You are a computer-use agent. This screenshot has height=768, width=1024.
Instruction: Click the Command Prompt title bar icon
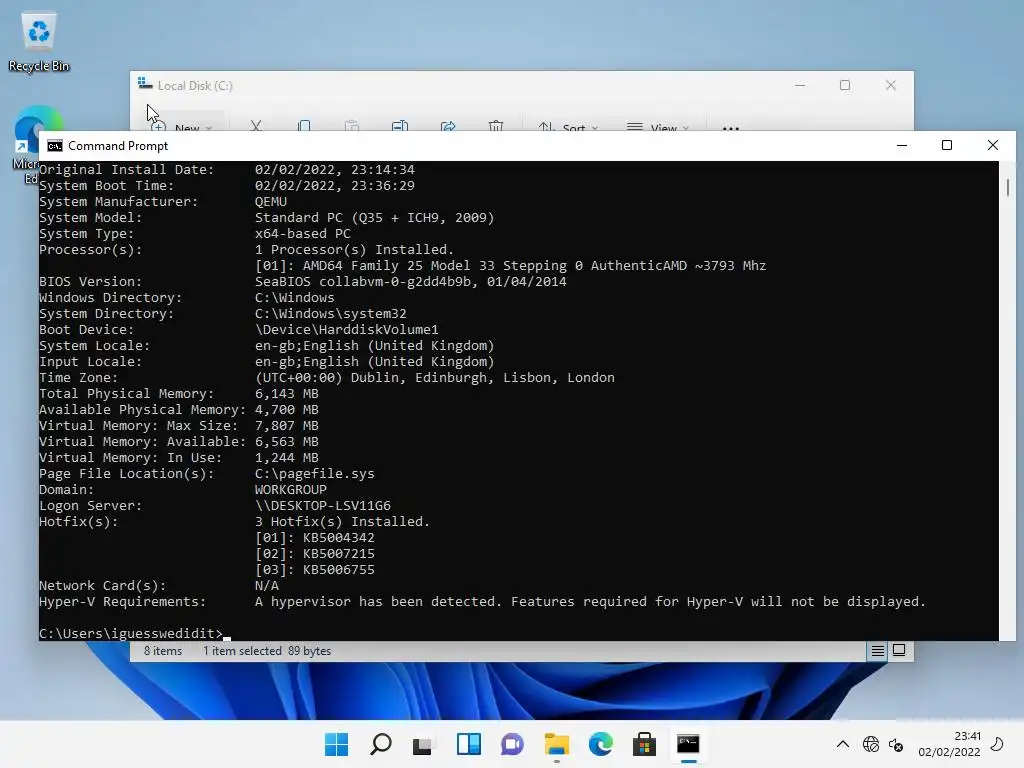55,146
